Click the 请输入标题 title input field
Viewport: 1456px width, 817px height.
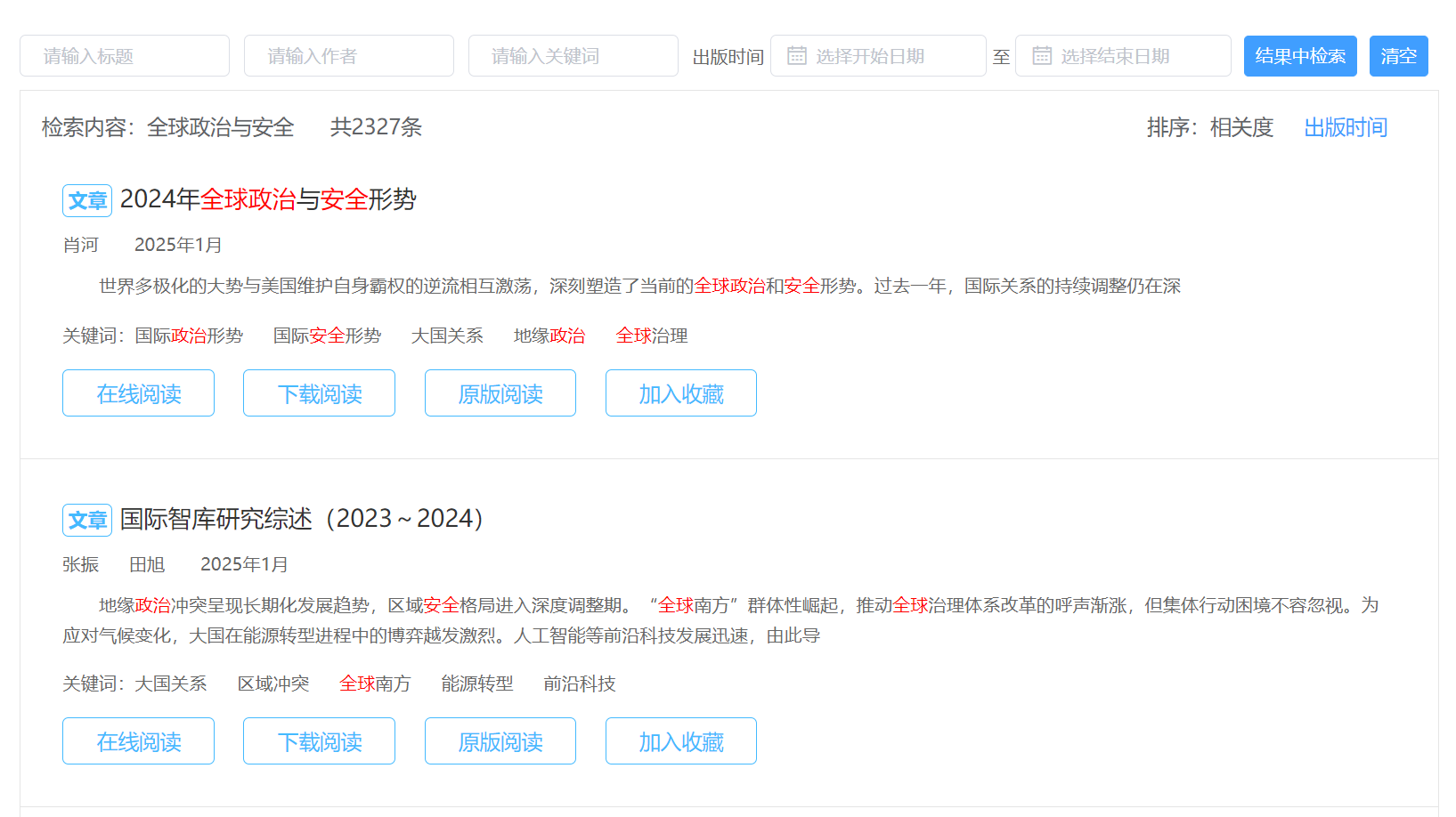tap(125, 56)
